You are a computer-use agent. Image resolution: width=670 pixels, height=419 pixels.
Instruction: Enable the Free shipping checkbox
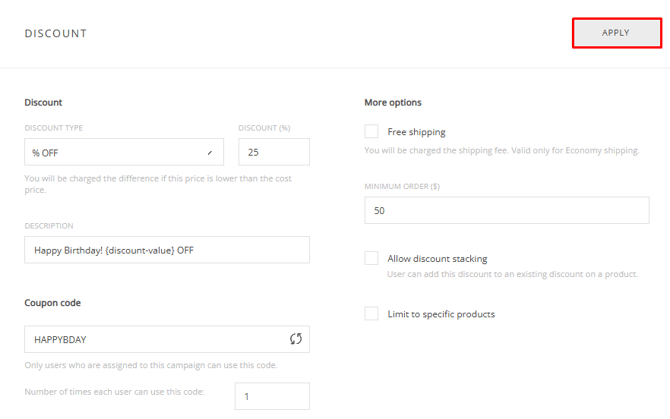(x=372, y=131)
